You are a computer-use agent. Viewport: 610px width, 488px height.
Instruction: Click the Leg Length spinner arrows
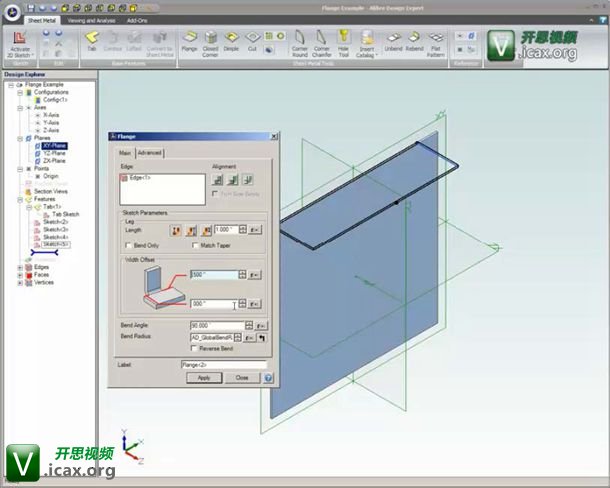click(x=242, y=230)
